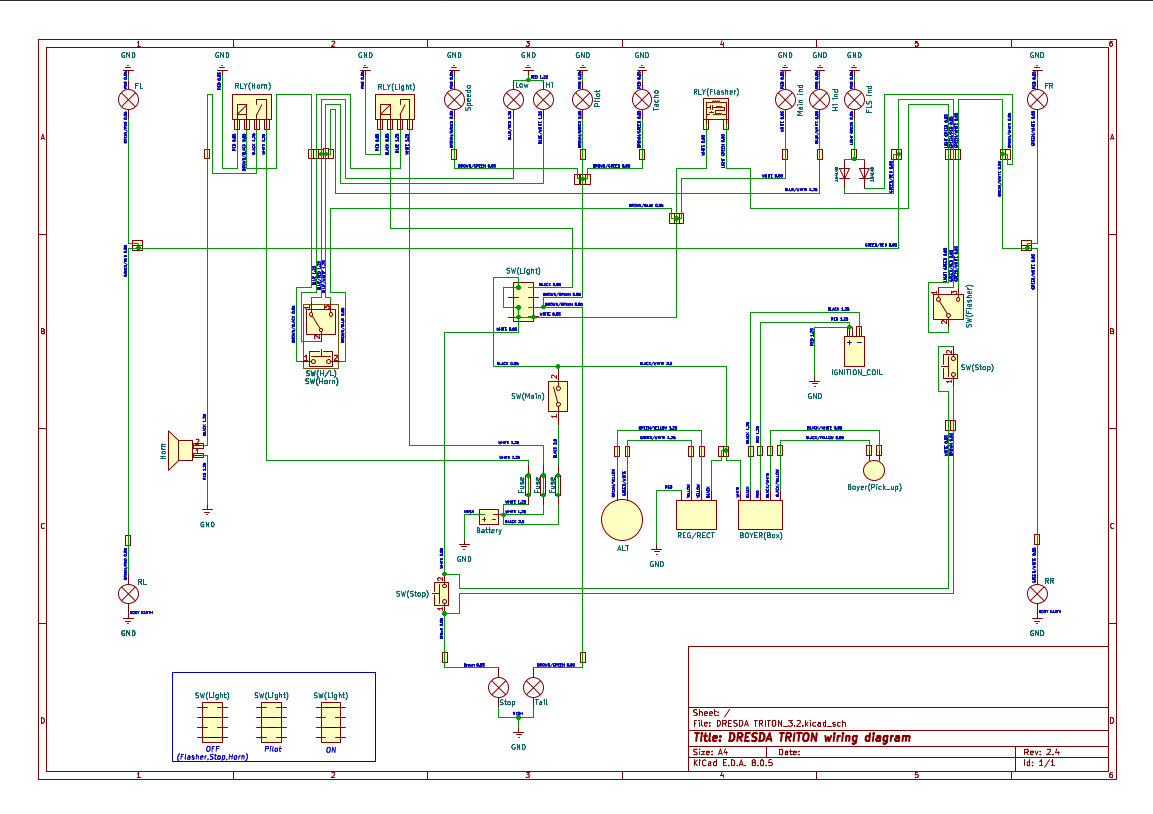Click the "SW(Main)" label text
The height and width of the screenshot is (814, 1153).
(528, 396)
